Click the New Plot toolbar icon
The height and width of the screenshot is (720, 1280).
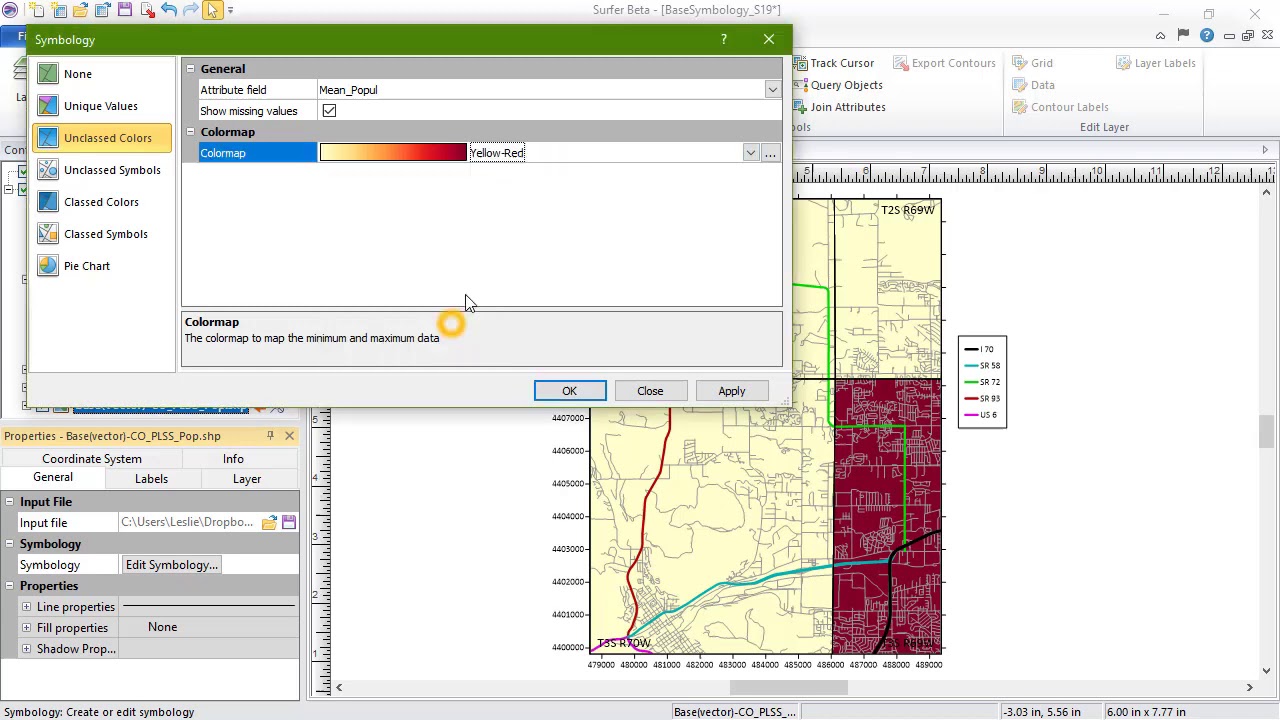(36, 10)
